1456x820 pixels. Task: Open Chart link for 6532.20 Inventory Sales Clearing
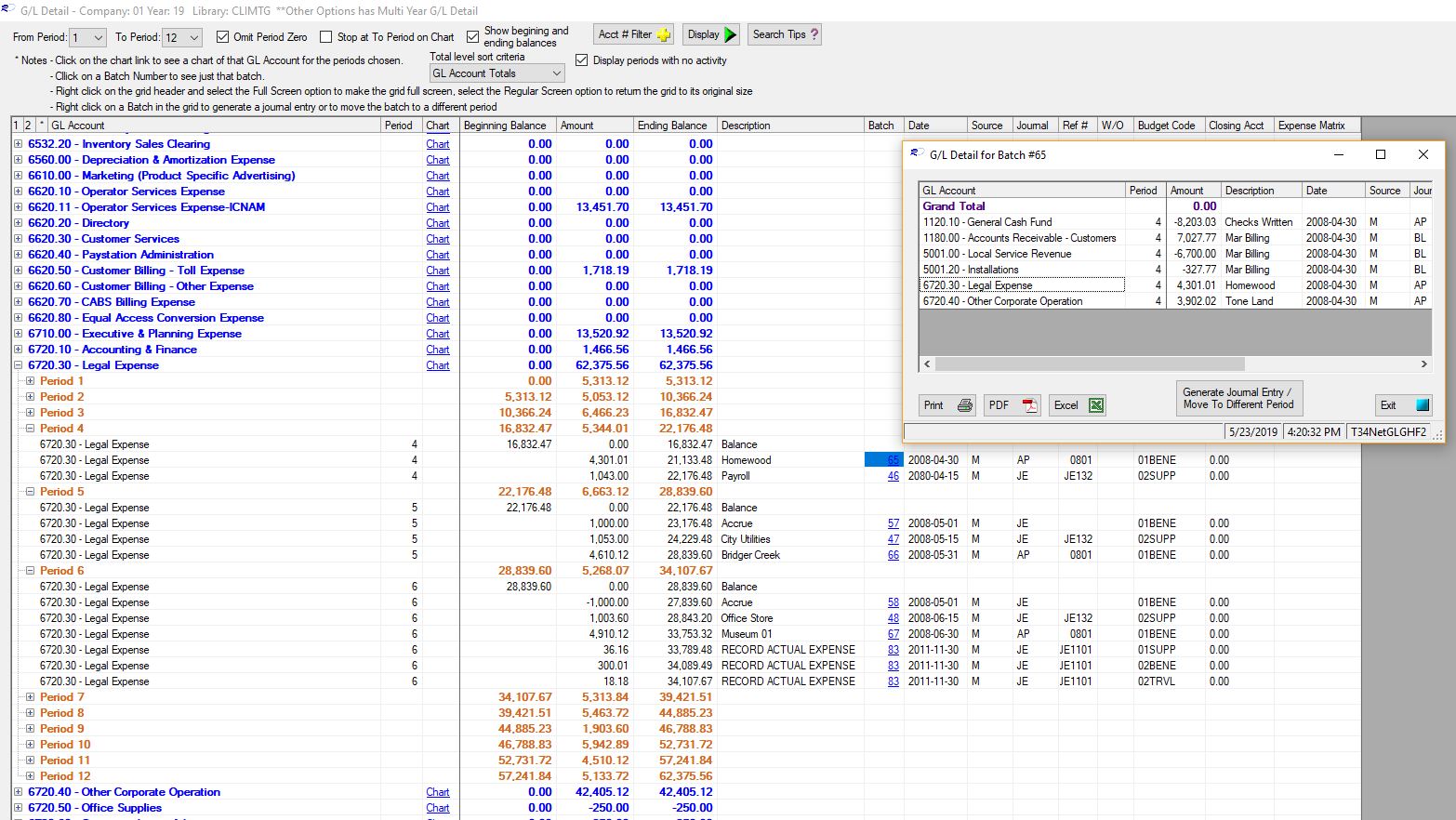[438, 144]
